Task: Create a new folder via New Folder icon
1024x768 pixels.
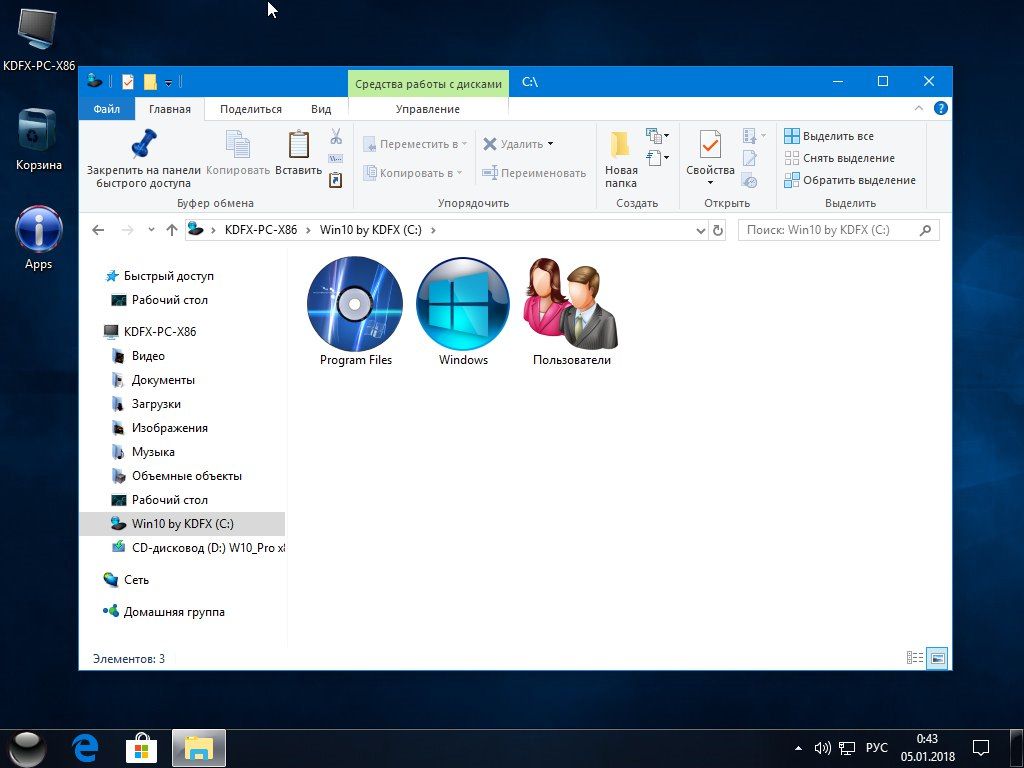Action: tap(620, 145)
